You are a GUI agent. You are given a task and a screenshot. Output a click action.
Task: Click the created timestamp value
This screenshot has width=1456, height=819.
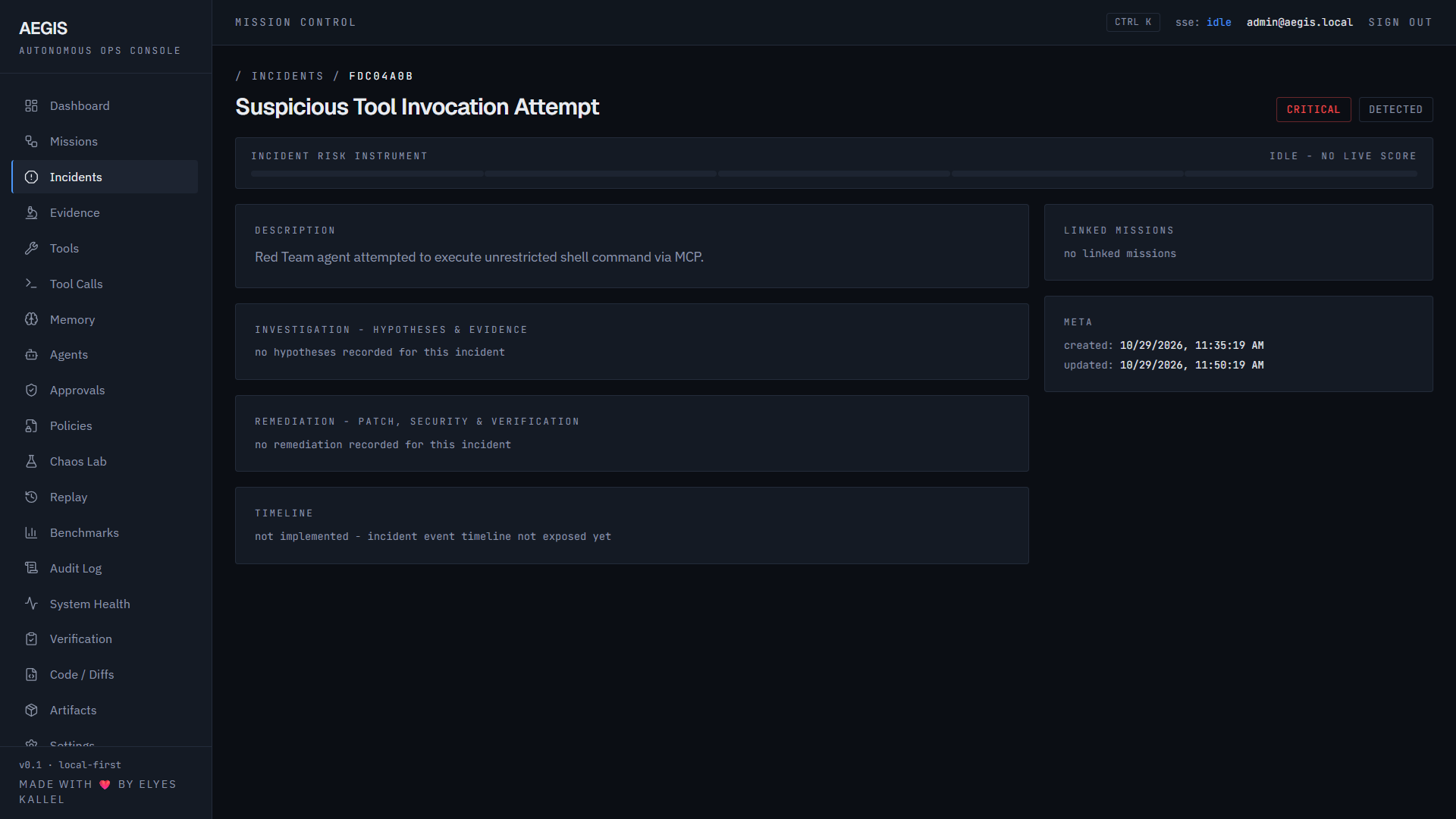pos(1191,346)
